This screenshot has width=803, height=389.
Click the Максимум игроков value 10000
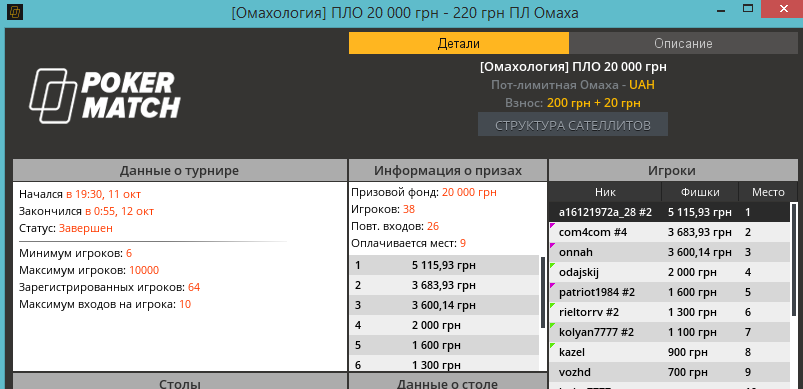click(144, 270)
